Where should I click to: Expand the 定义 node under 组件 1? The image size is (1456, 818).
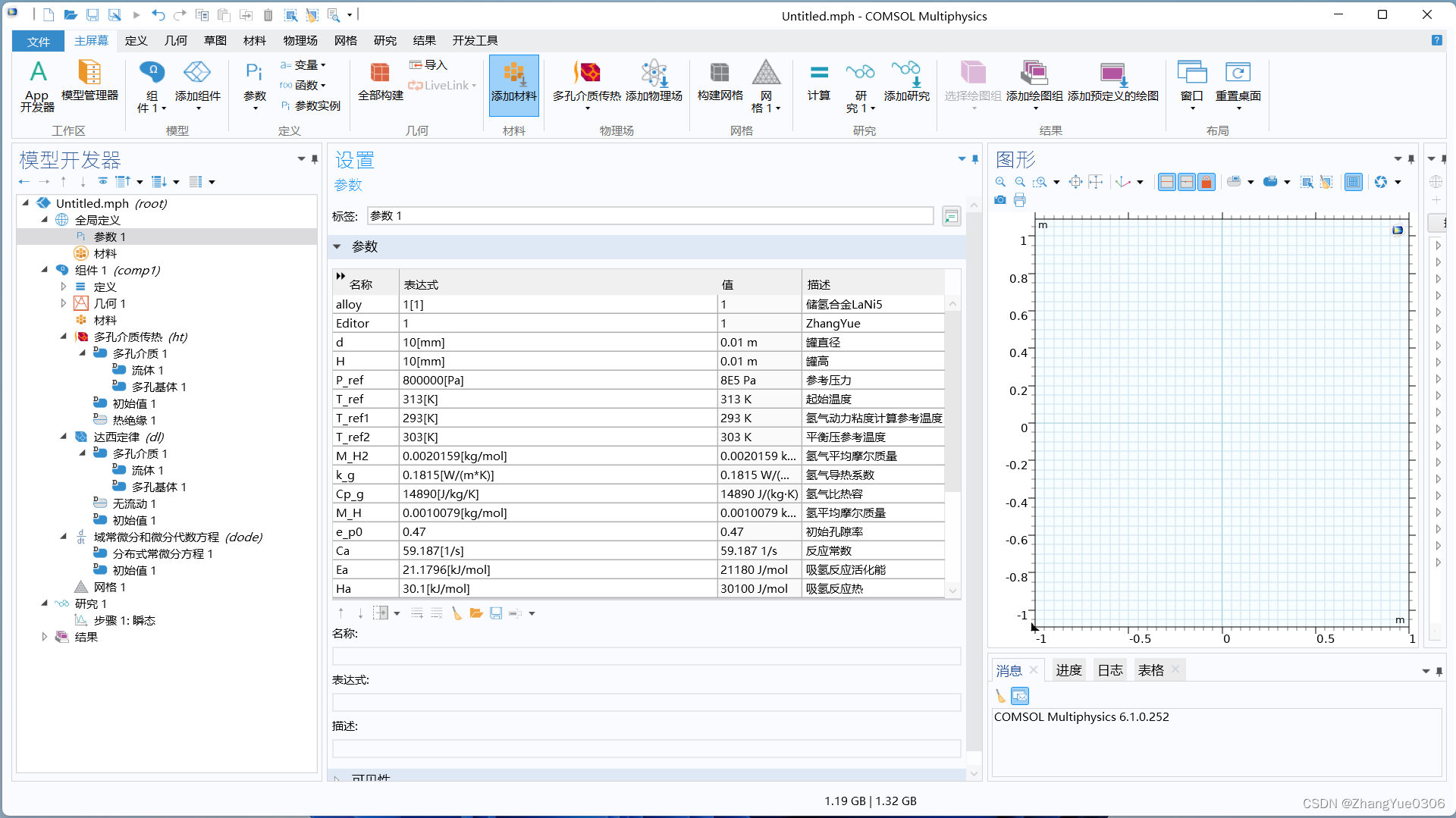coord(64,287)
